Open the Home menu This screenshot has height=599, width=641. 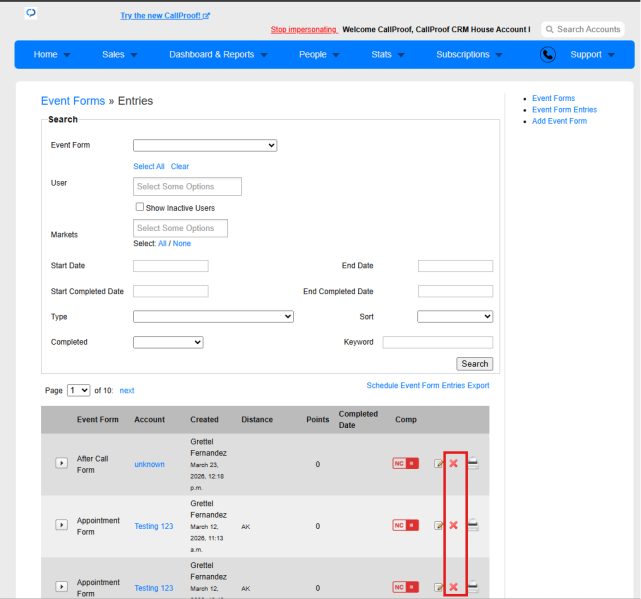[52, 54]
